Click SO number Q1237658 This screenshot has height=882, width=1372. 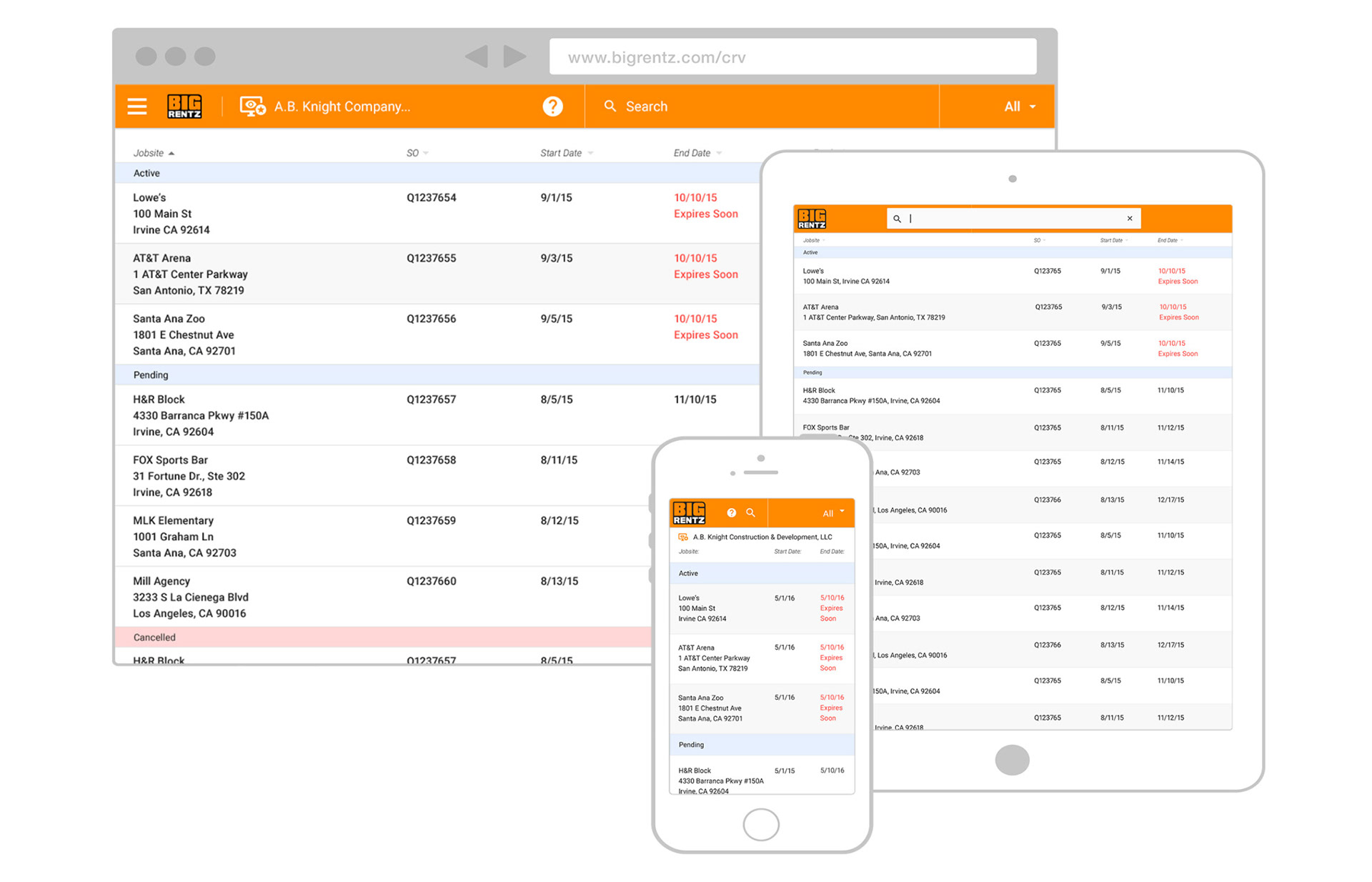431,460
